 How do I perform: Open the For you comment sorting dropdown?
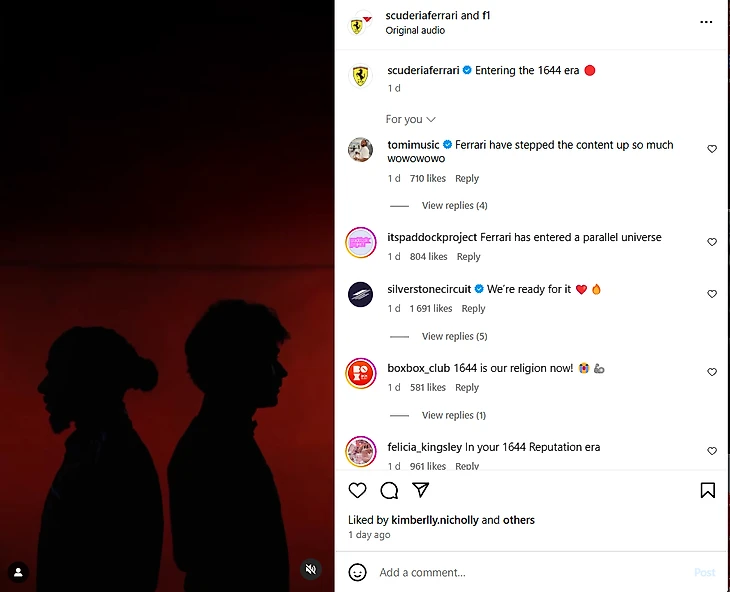(411, 120)
